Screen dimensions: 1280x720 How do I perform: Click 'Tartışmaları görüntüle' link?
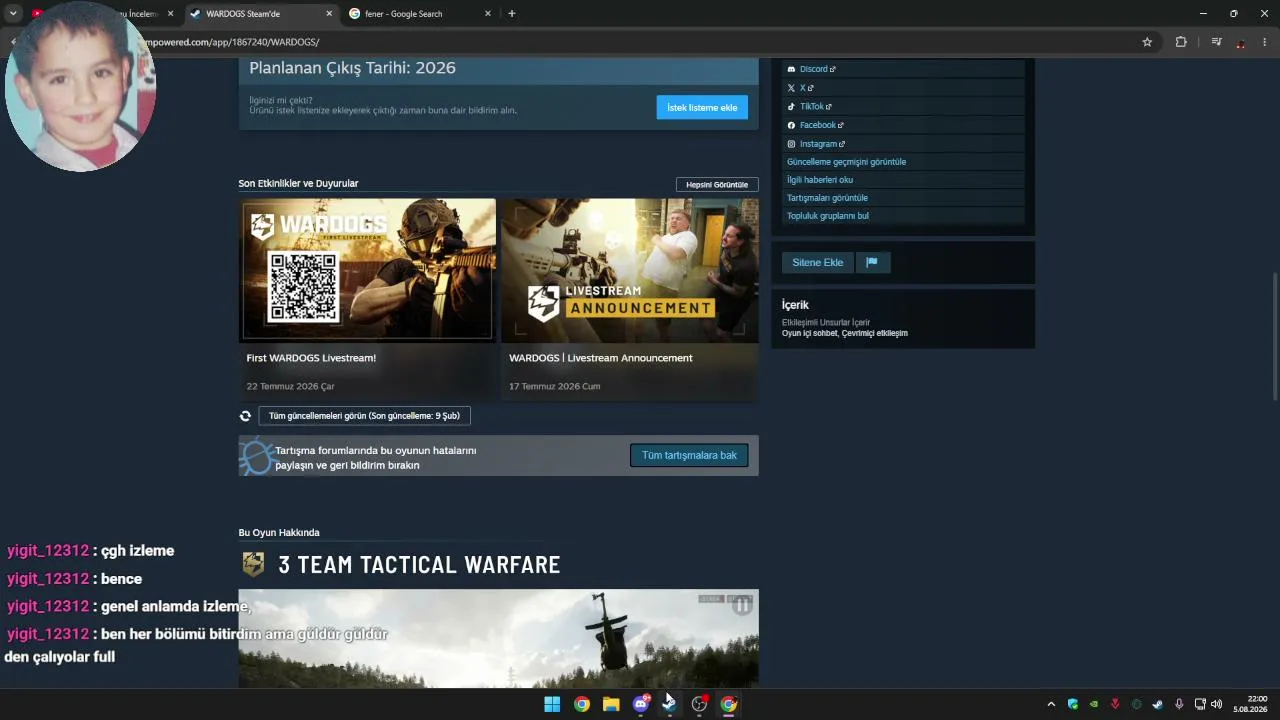click(827, 198)
